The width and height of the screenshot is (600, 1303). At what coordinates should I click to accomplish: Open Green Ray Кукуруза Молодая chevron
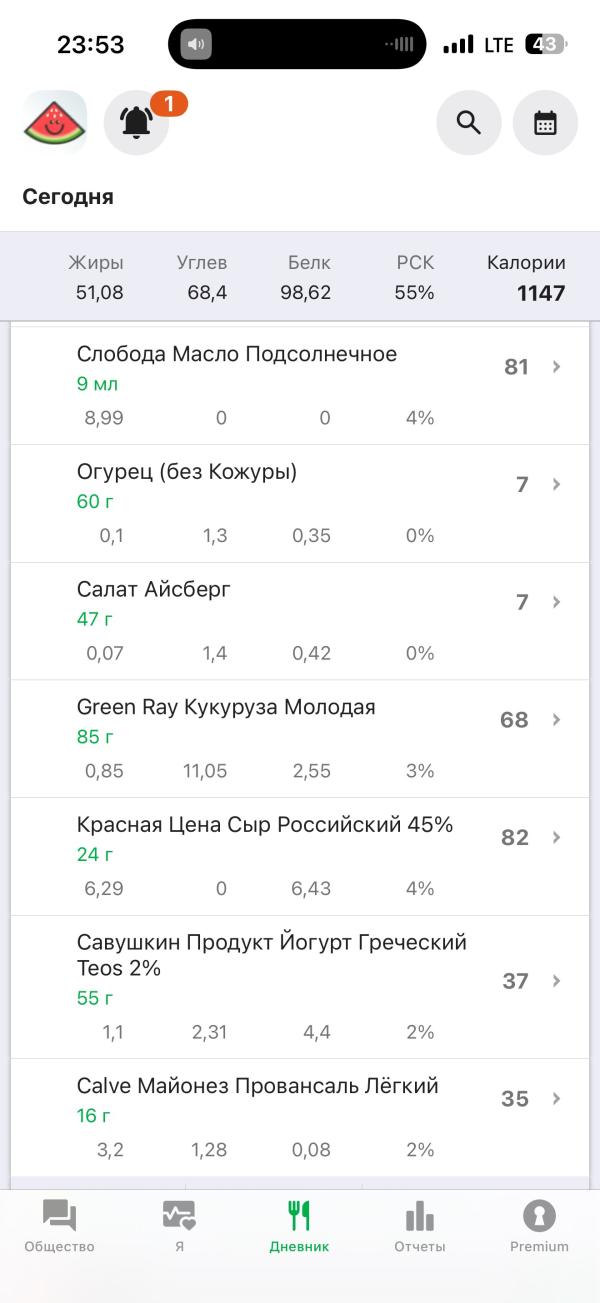557,720
